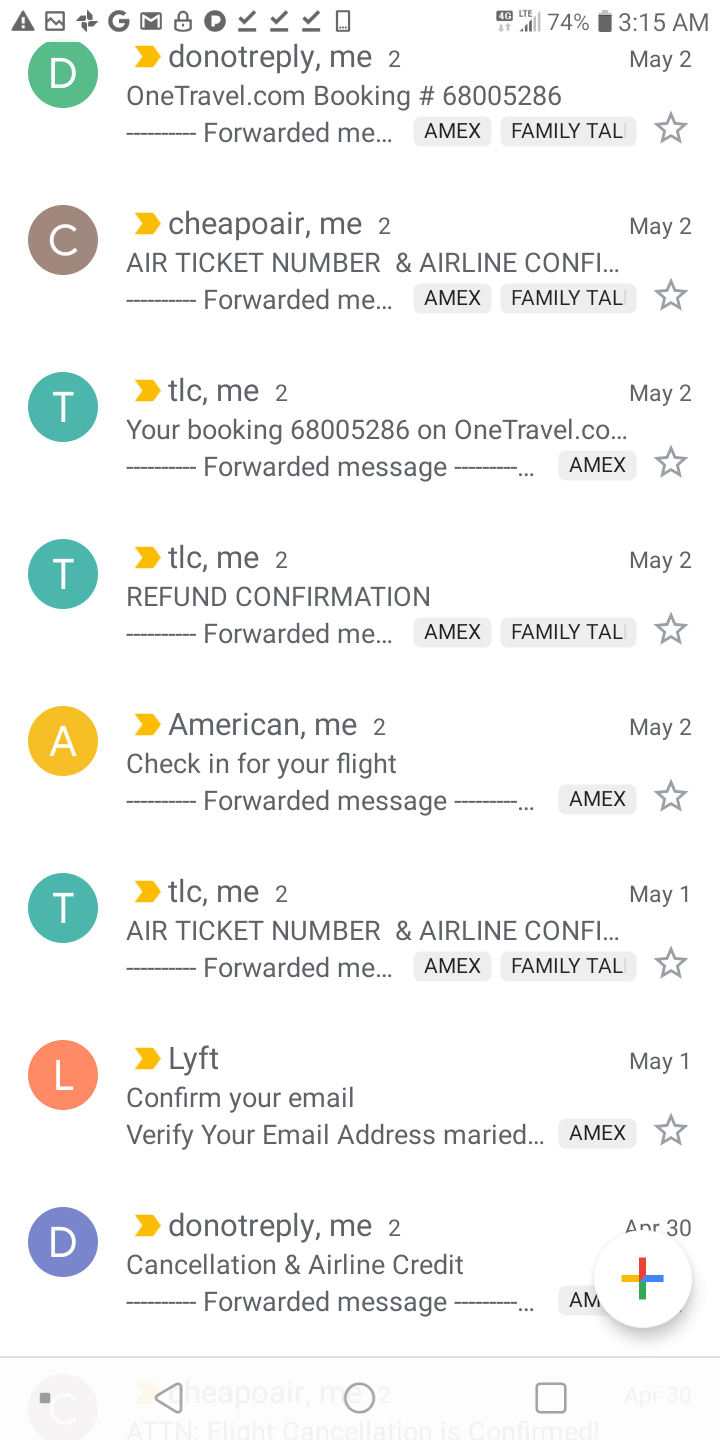Tap the Android back navigation button
The width and height of the screenshot is (720, 1440).
(x=170, y=1397)
